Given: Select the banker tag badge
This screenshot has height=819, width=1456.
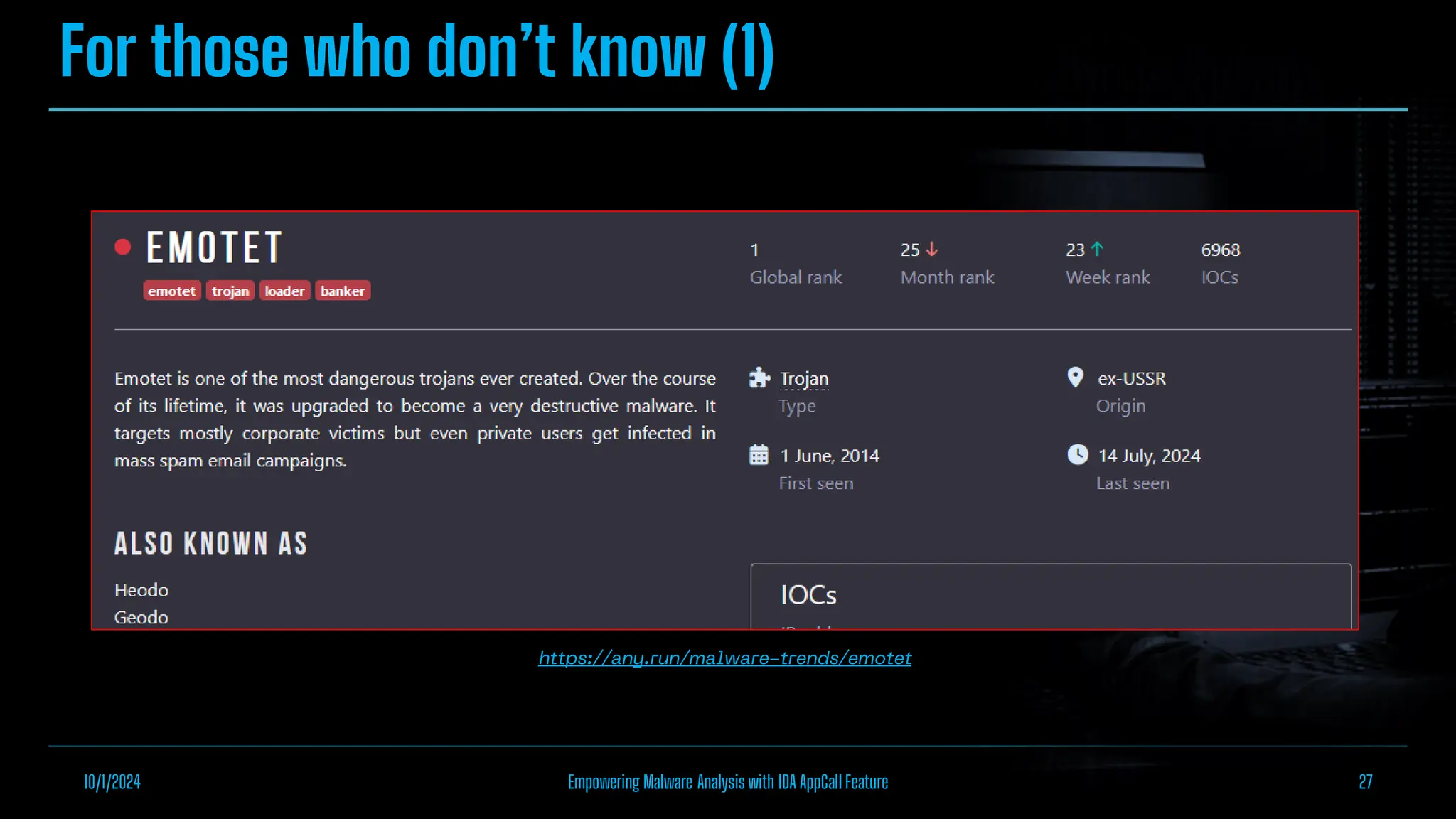Looking at the screenshot, I should (343, 291).
